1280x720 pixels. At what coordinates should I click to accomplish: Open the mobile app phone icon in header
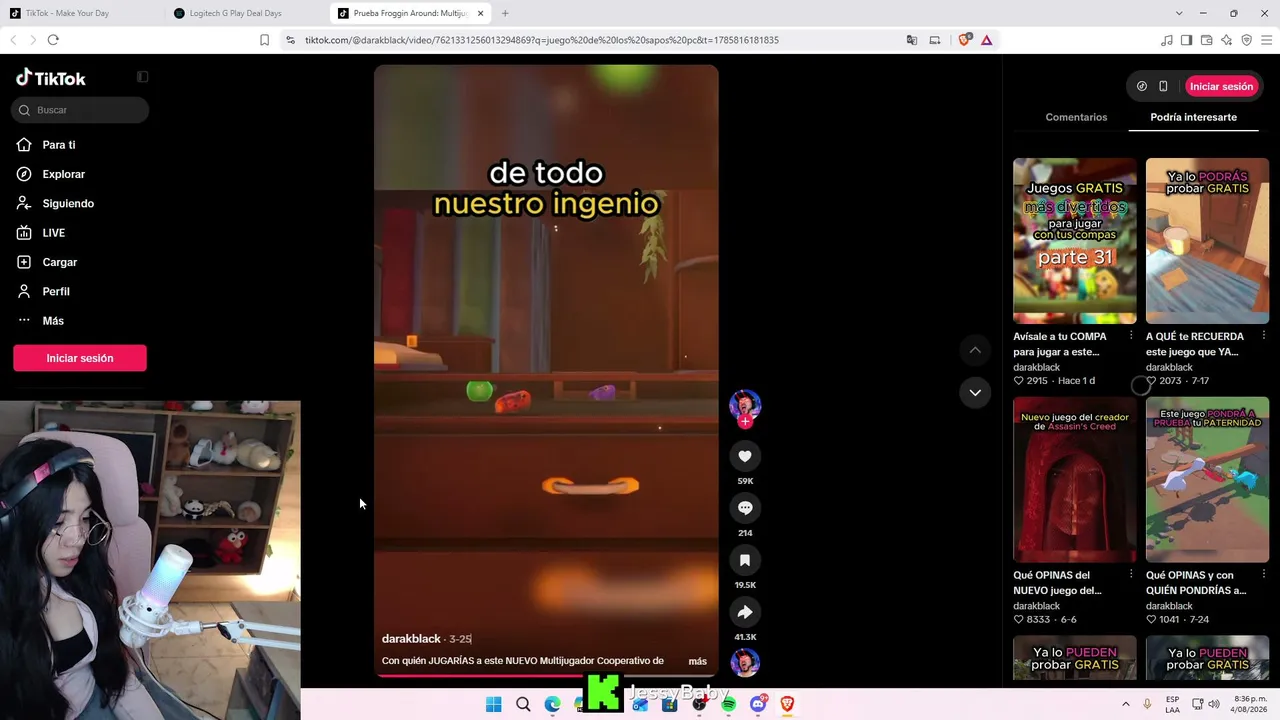(x=1163, y=86)
